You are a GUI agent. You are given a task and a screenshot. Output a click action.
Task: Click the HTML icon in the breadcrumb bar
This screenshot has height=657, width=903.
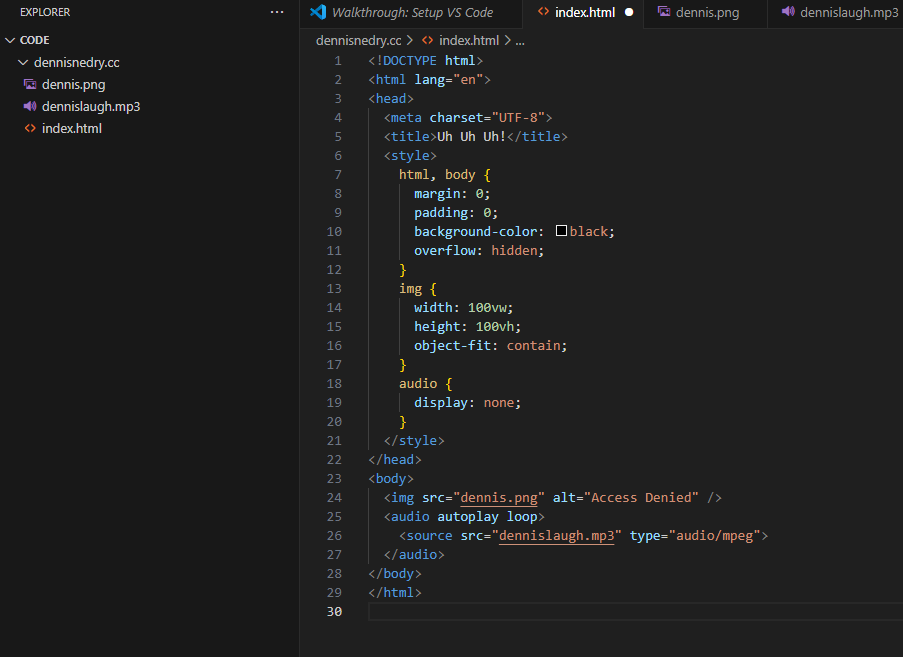427,40
